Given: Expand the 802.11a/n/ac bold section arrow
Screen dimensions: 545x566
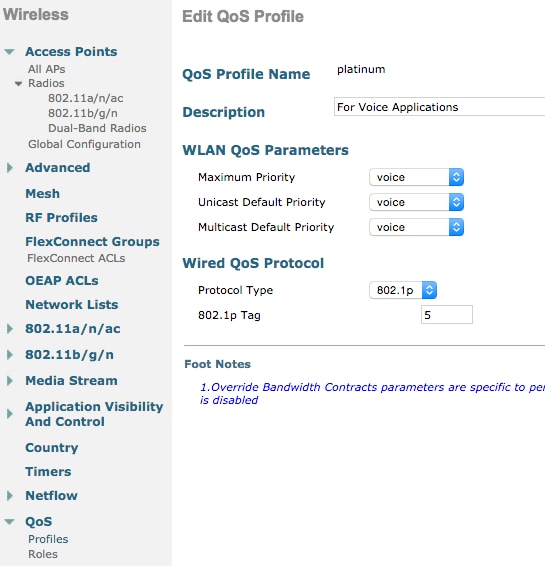Looking at the screenshot, I should pyautogui.click(x=10, y=329).
